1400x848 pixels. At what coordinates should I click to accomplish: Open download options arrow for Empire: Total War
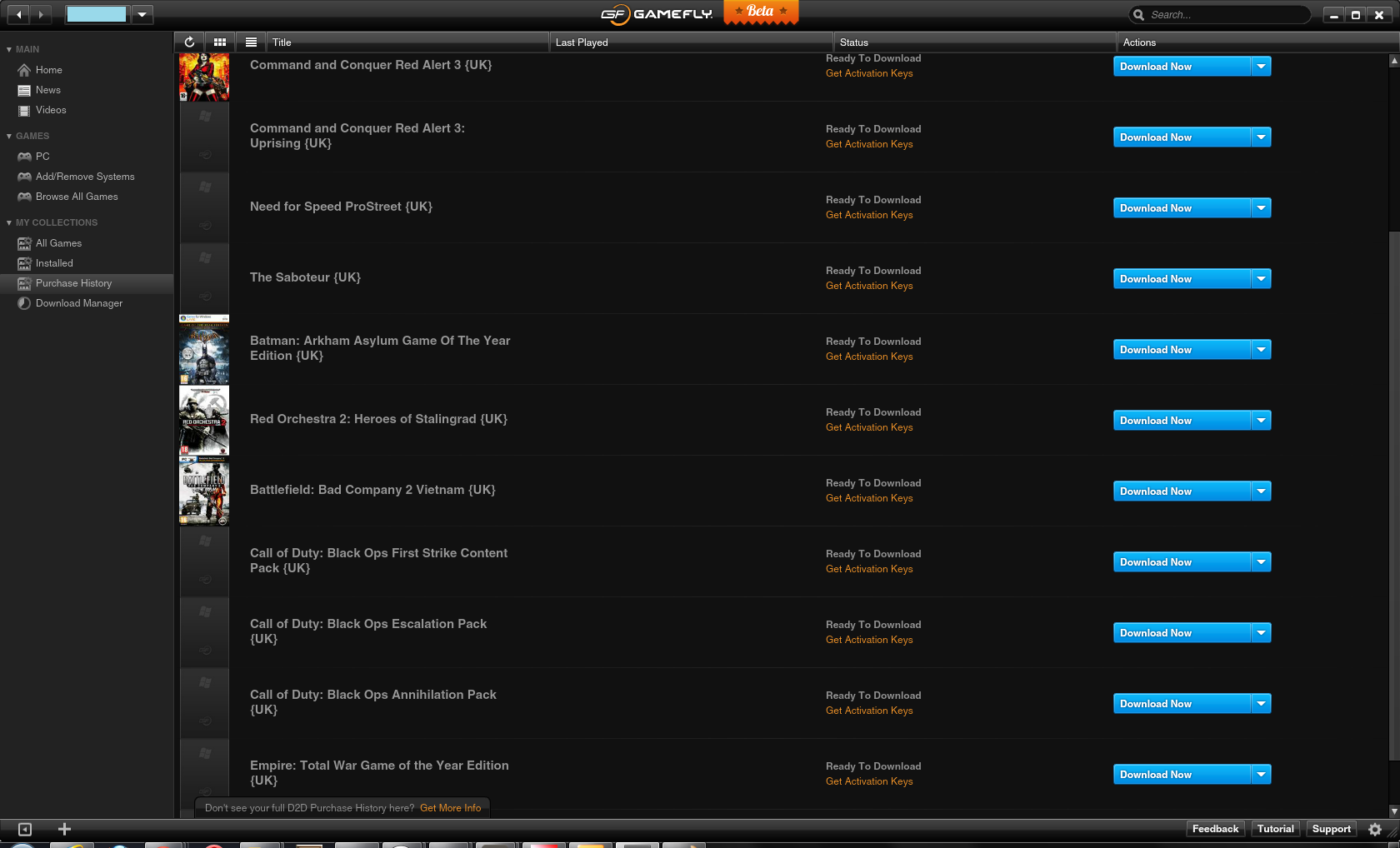(x=1261, y=775)
